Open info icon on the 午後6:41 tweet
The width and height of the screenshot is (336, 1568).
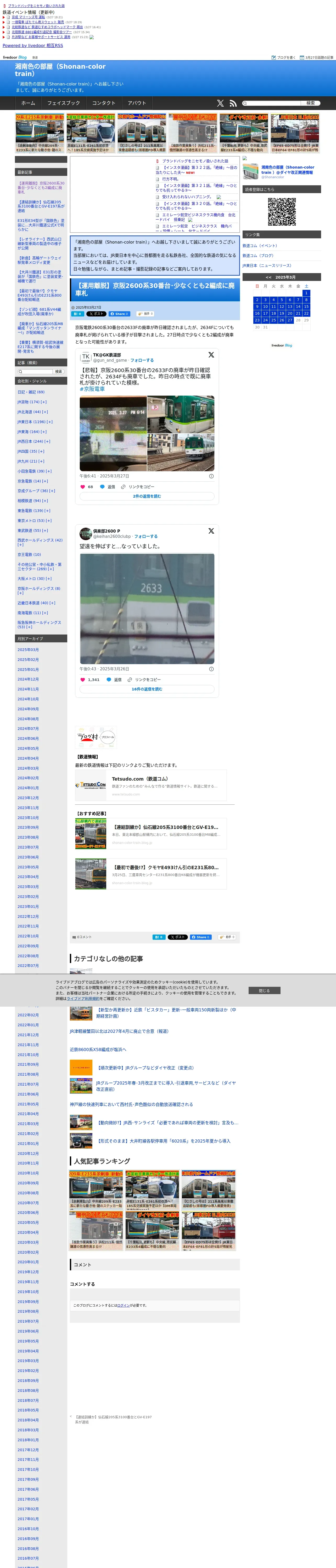pyautogui.click(x=212, y=476)
